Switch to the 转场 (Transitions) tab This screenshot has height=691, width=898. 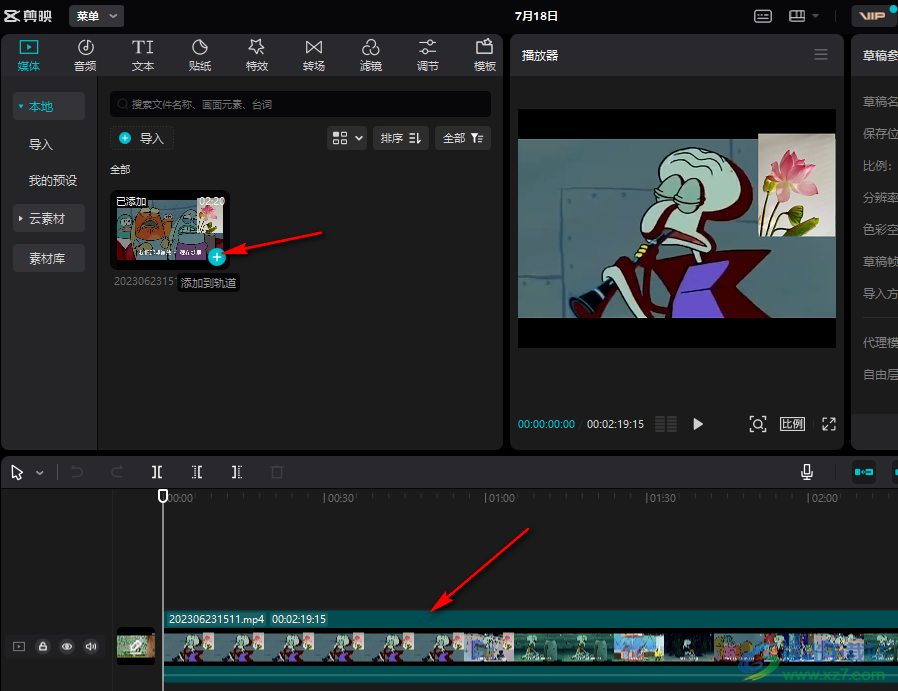tap(314, 56)
